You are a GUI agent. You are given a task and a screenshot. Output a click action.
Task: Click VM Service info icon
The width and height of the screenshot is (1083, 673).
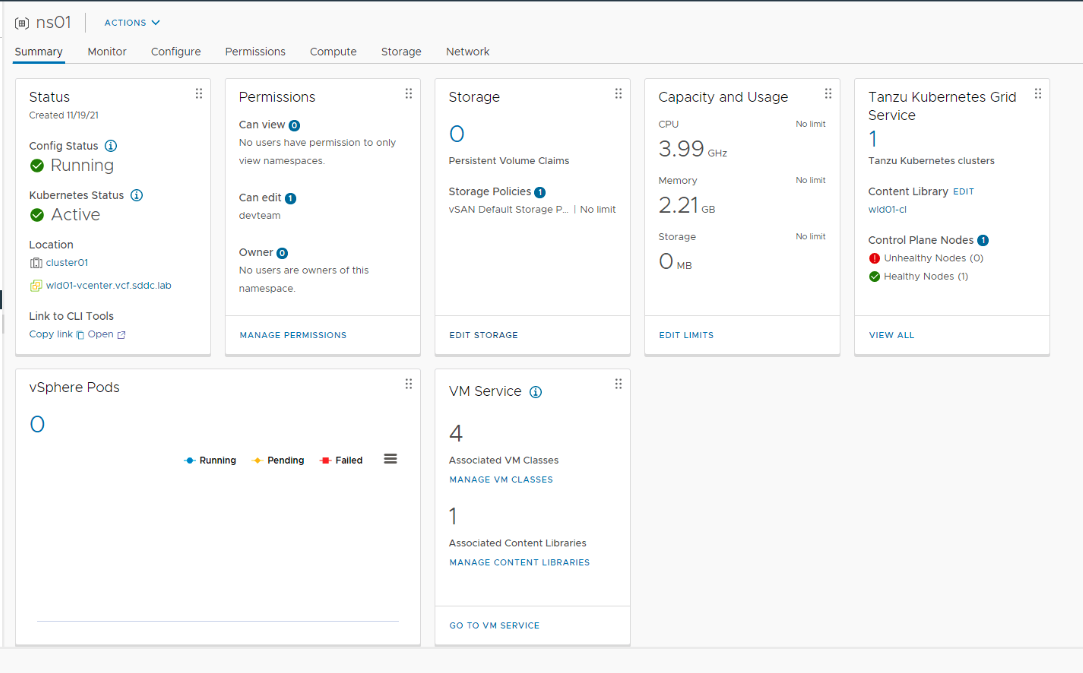535,392
